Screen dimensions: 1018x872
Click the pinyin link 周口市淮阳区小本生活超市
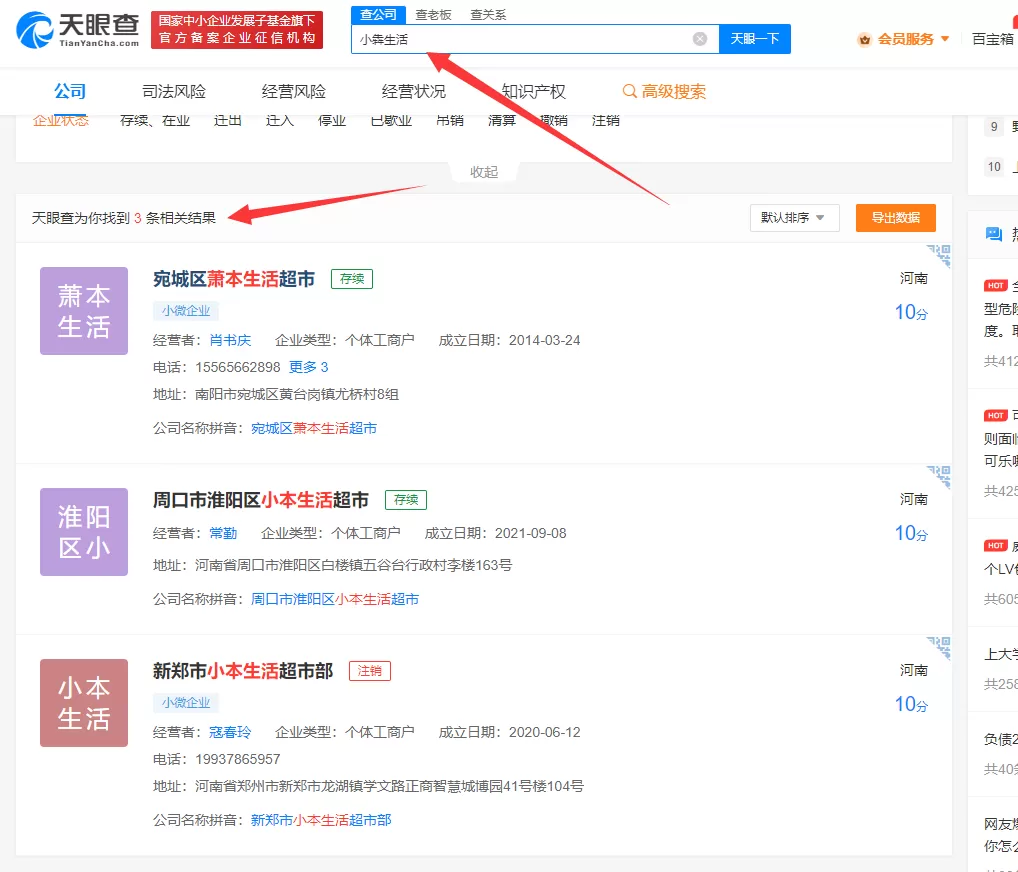[335, 599]
